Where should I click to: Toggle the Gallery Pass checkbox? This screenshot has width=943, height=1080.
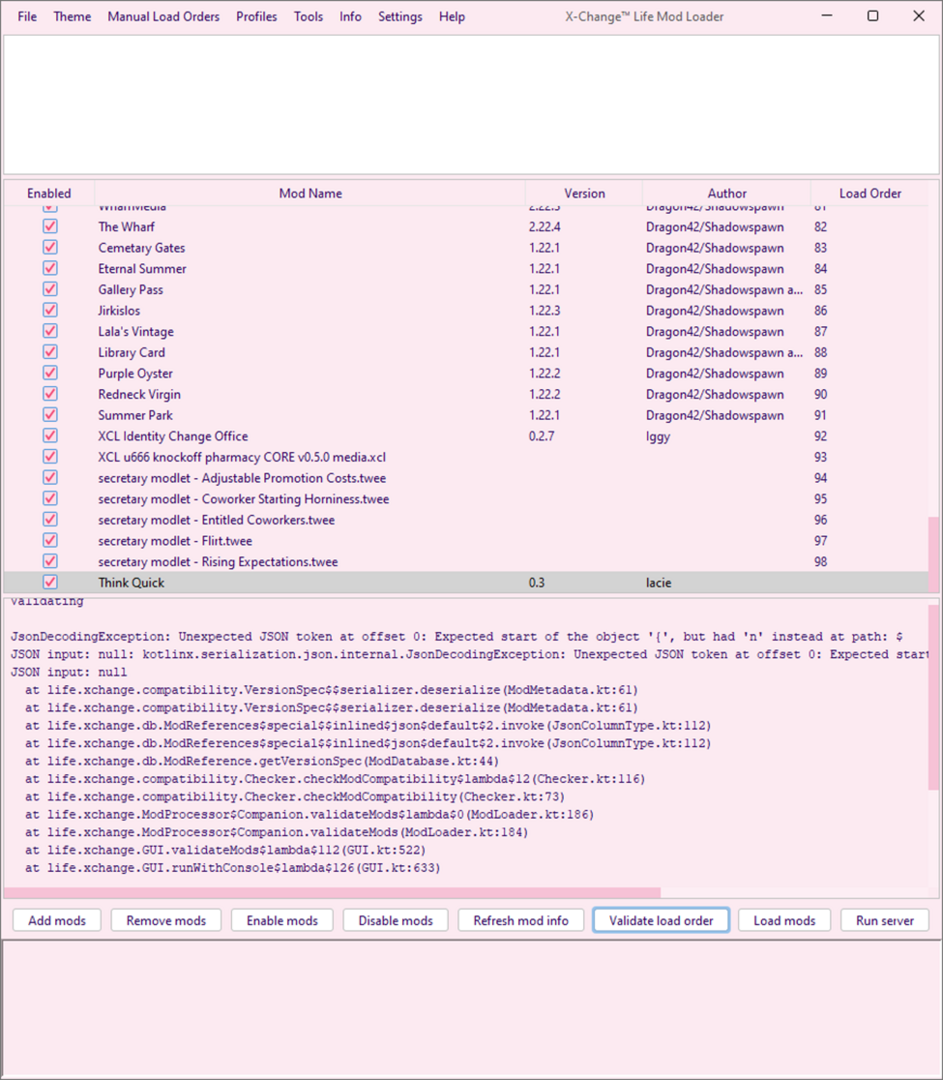point(50,289)
